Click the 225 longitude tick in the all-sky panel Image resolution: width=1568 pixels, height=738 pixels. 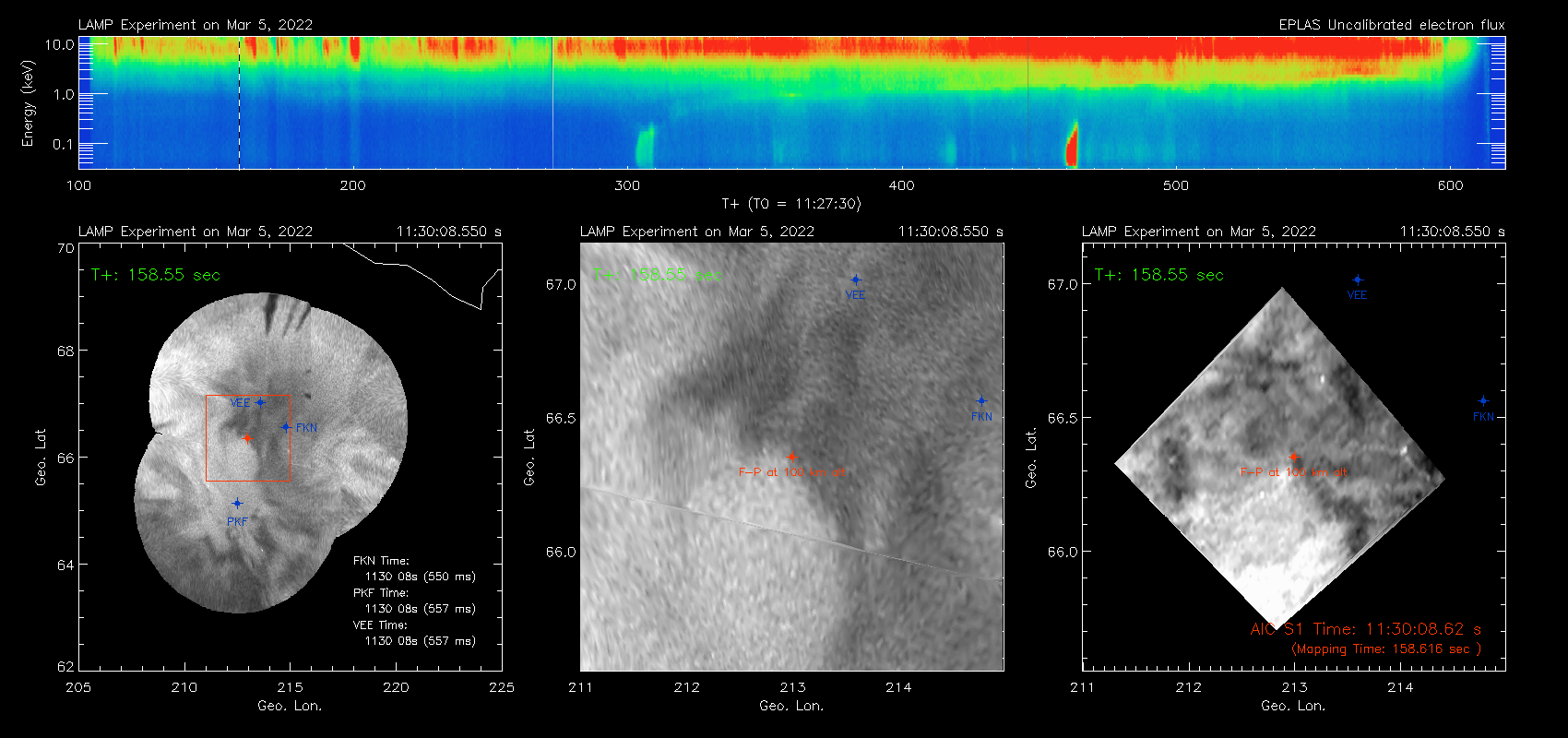[502, 687]
